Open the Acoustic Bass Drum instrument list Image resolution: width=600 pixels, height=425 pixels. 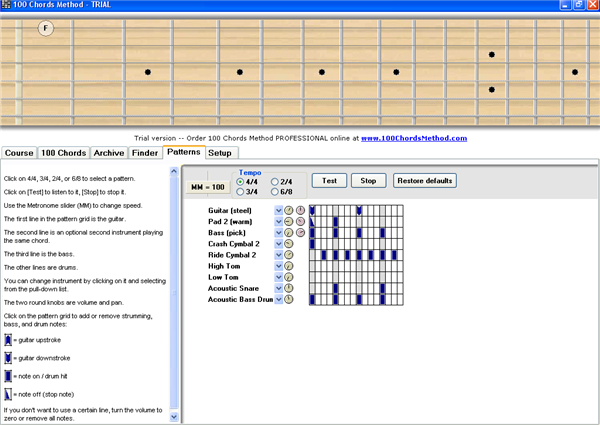[278, 298]
